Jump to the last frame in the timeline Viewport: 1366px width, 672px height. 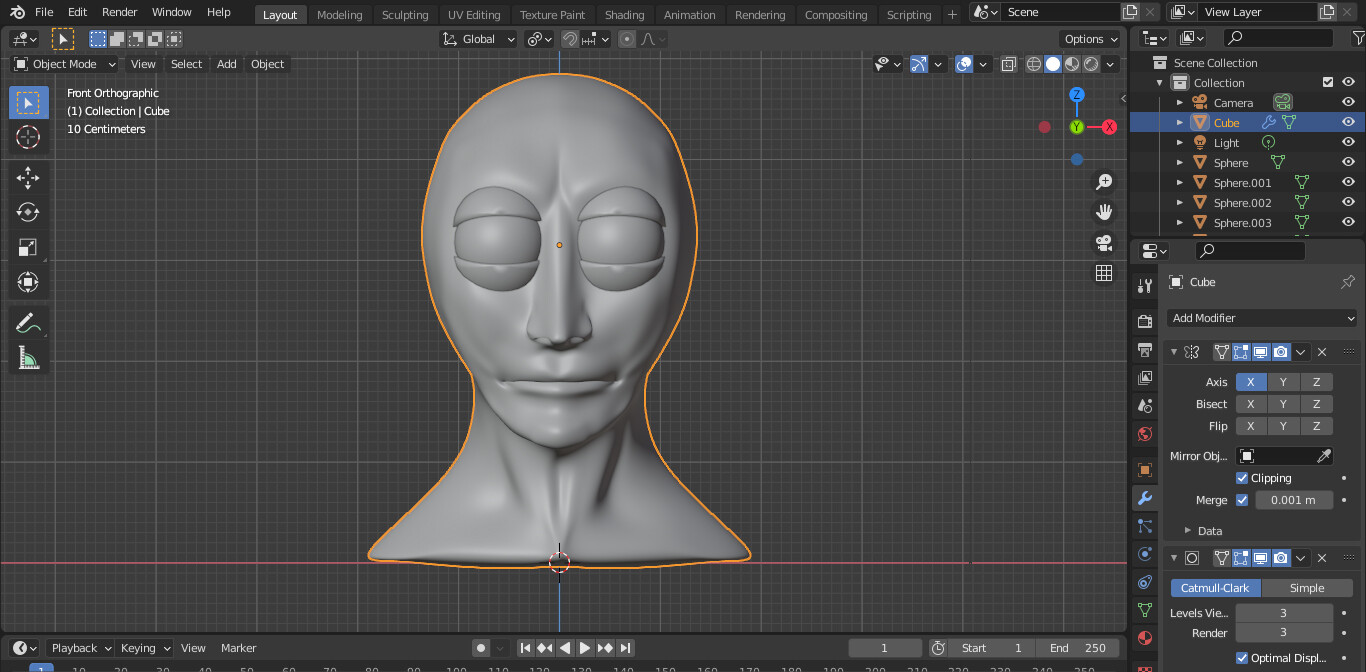(x=626, y=647)
